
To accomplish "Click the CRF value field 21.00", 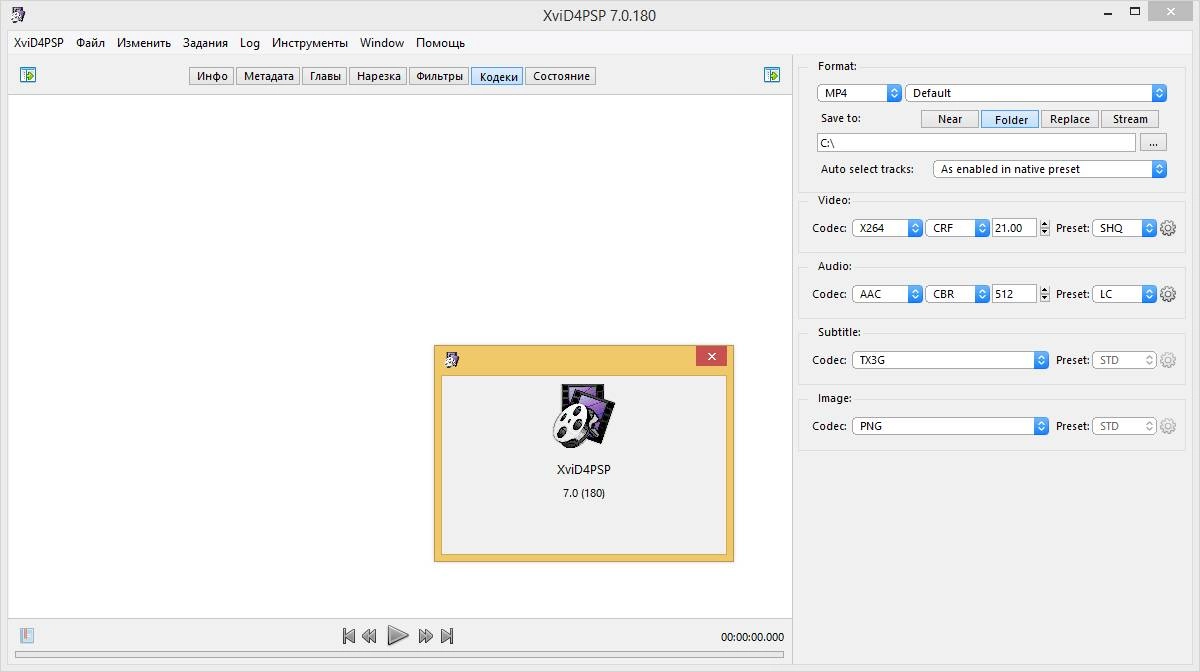I will pos(1015,228).
